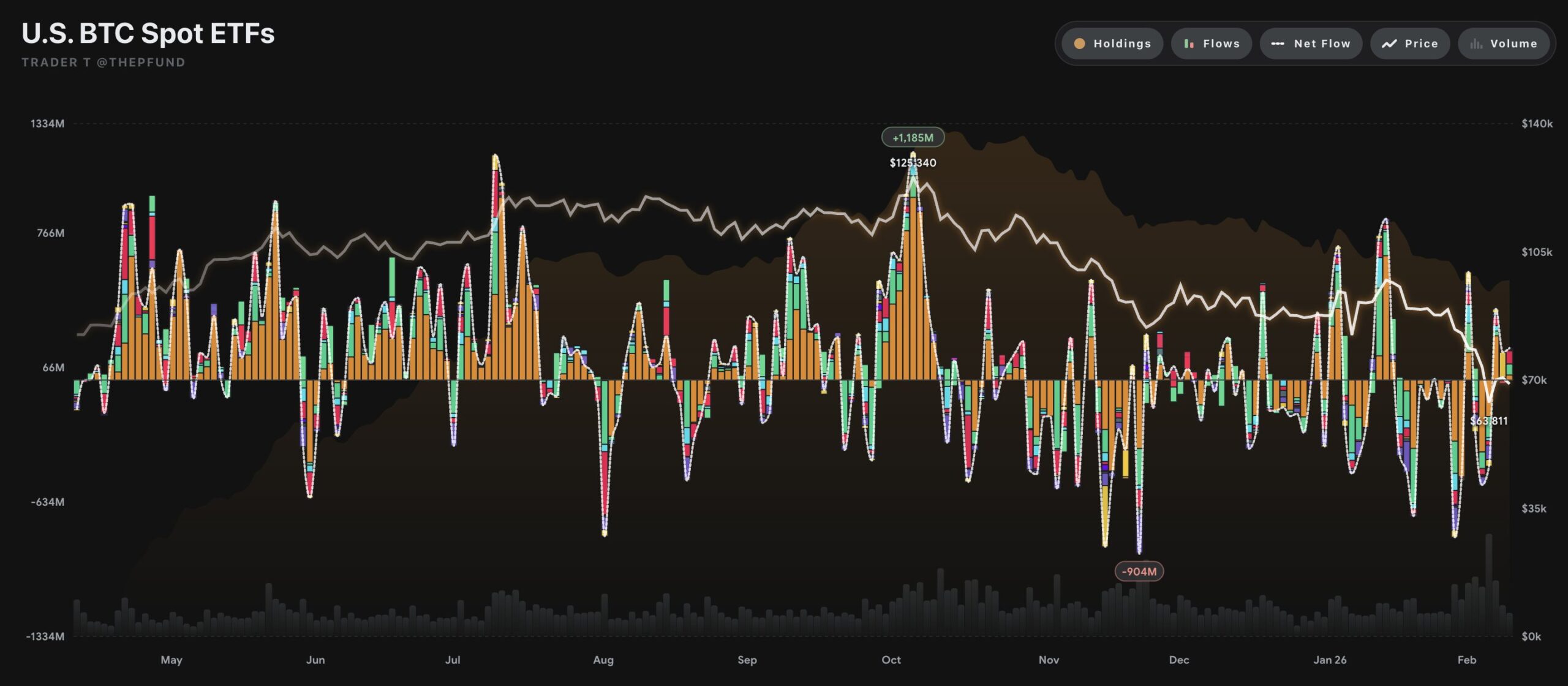This screenshot has height=686, width=1568.
Task: Toggle the Price series button
Action: [x=1410, y=43]
